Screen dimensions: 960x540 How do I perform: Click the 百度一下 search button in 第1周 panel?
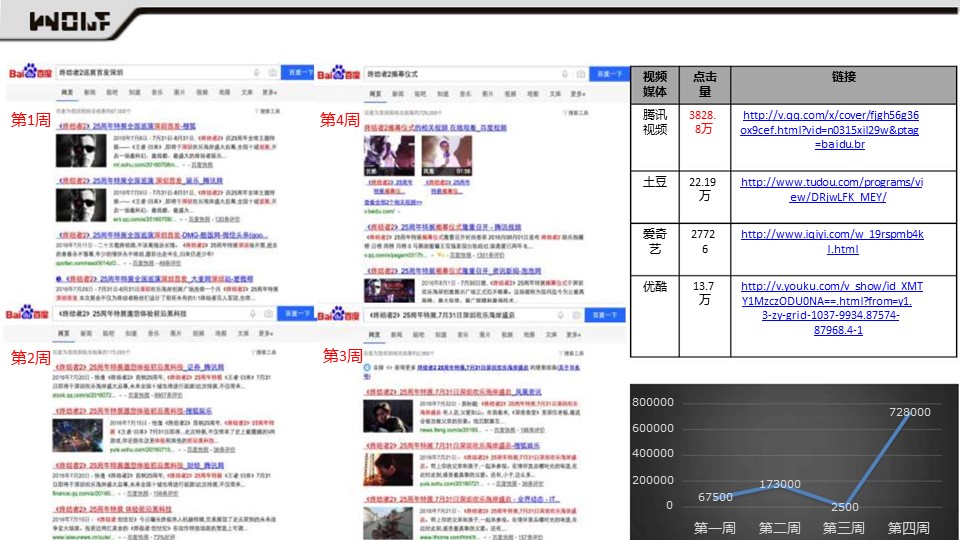pos(298,72)
